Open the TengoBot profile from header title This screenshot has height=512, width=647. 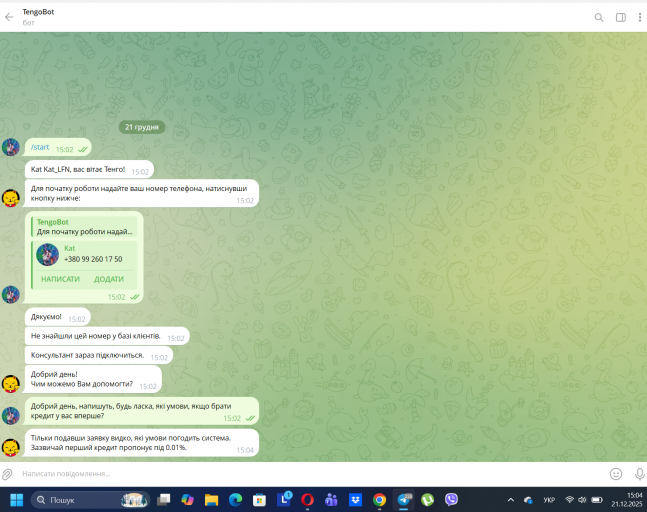tap(38, 12)
